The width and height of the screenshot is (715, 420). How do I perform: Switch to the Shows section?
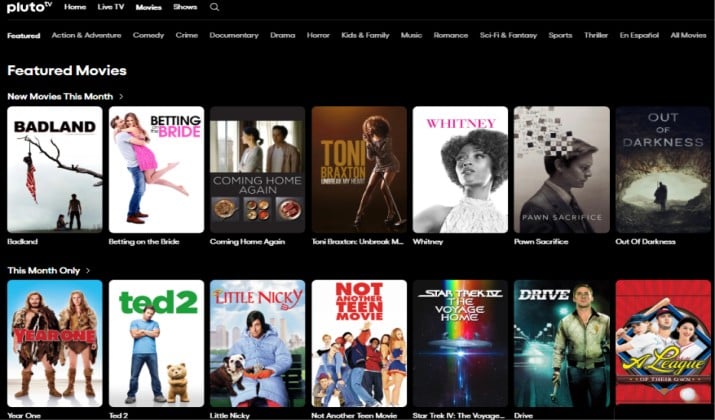pos(185,7)
